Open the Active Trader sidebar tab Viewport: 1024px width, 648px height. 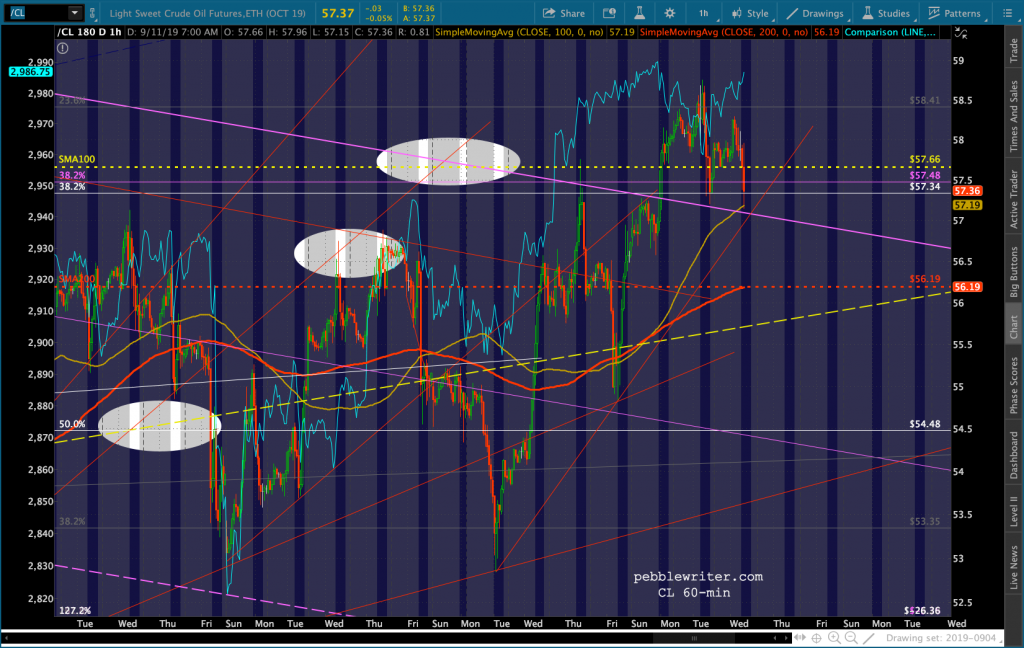pyautogui.click(x=1014, y=199)
